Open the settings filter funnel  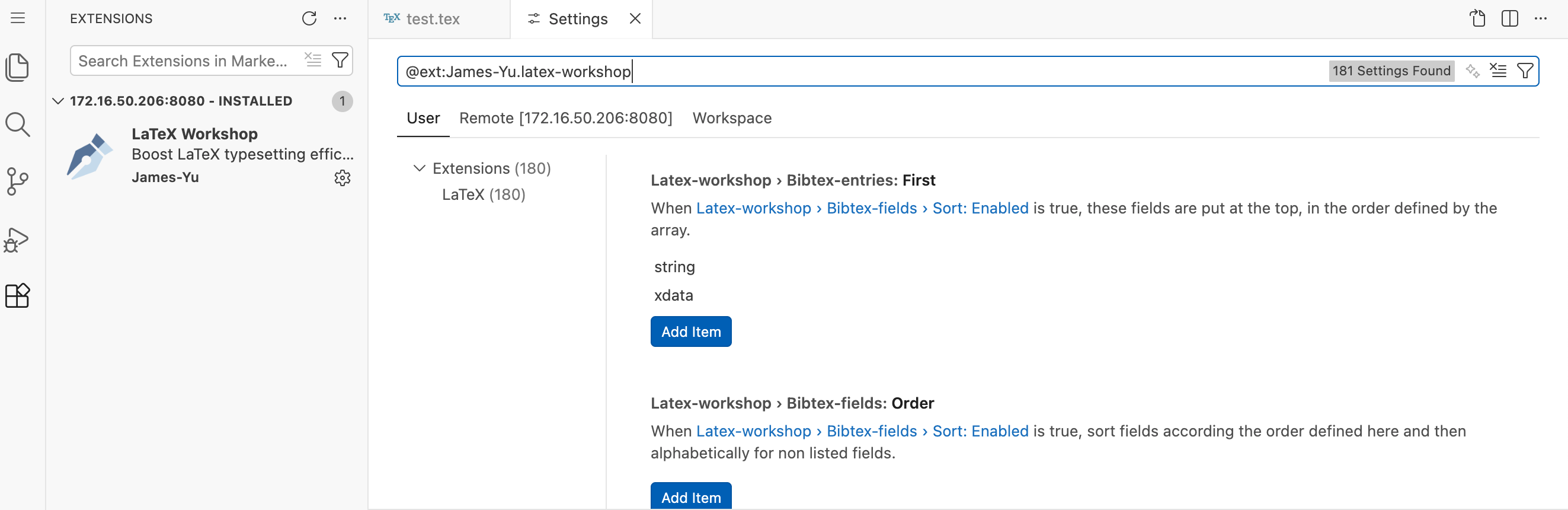click(x=1525, y=71)
